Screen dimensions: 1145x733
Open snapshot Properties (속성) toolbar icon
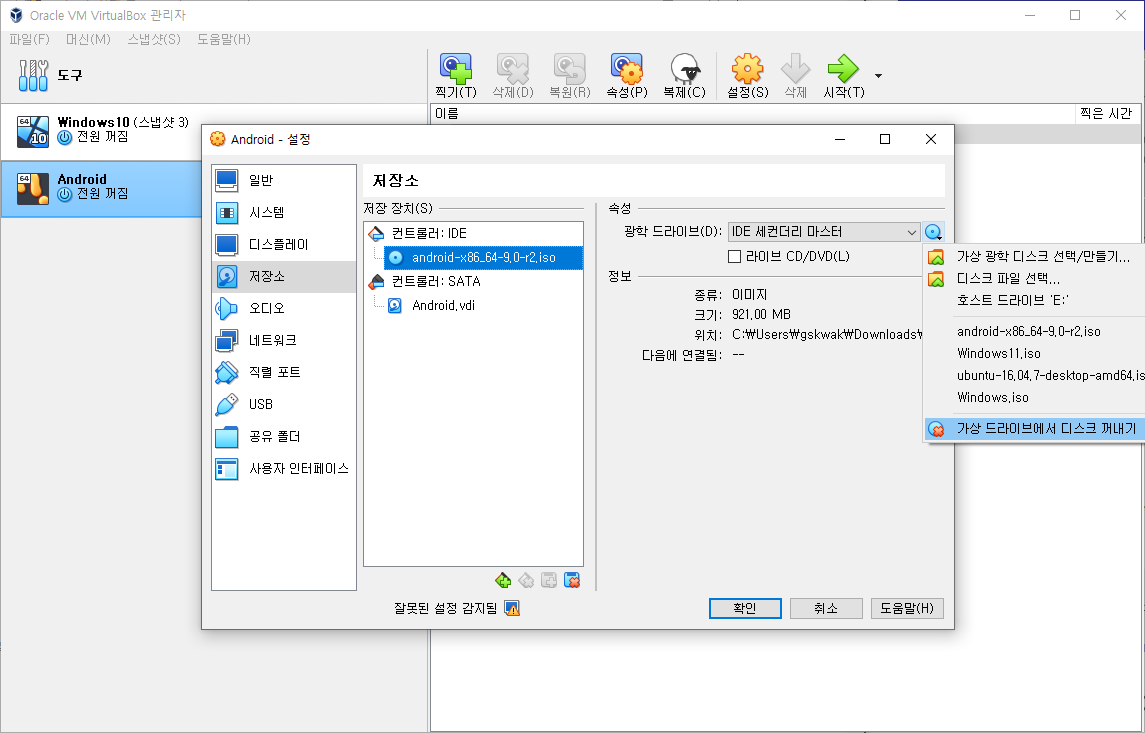pos(627,69)
